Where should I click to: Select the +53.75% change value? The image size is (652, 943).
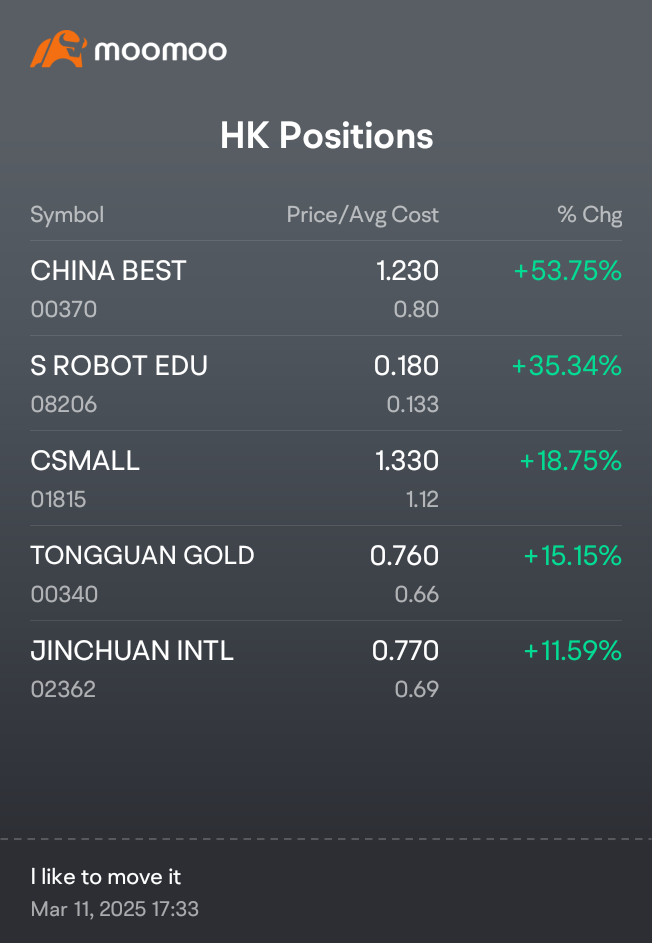568,271
